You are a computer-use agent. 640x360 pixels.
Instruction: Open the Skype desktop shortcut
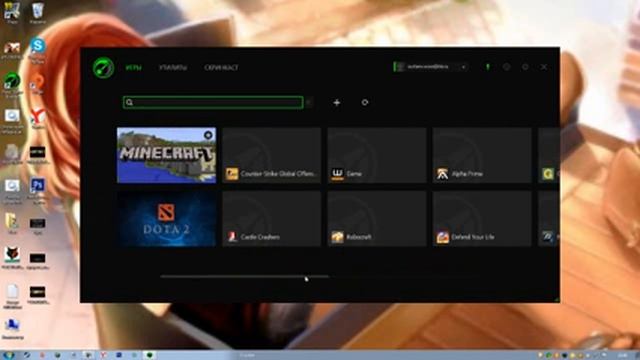tap(38, 49)
